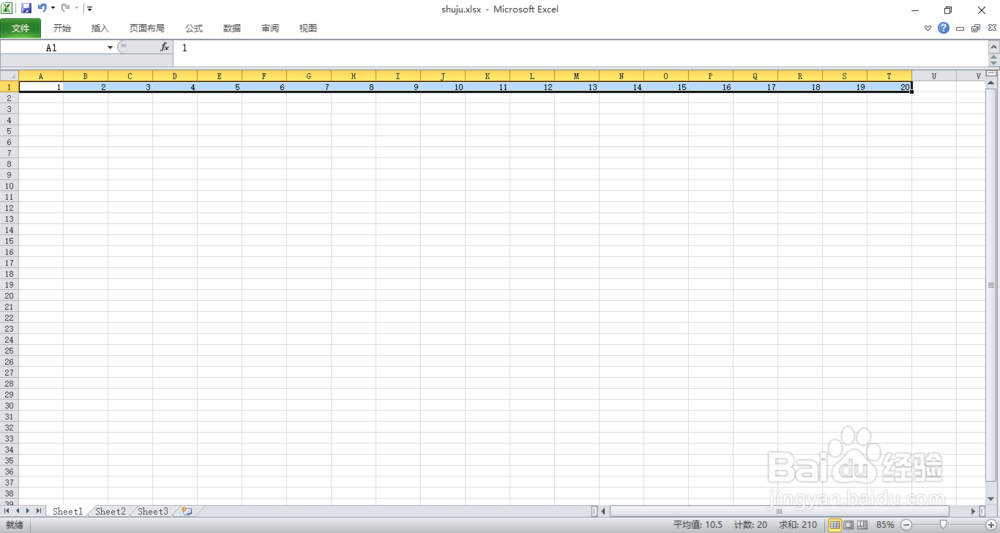
Task: Go to last sheet with navigation arrow
Action: 38,511
